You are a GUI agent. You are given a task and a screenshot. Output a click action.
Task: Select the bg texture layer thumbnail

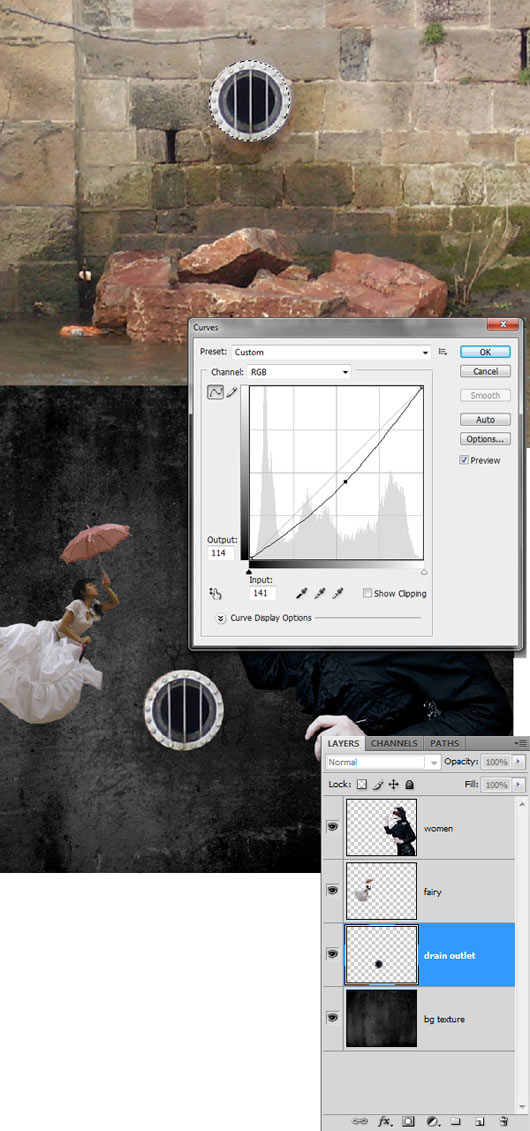point(381,1018)
